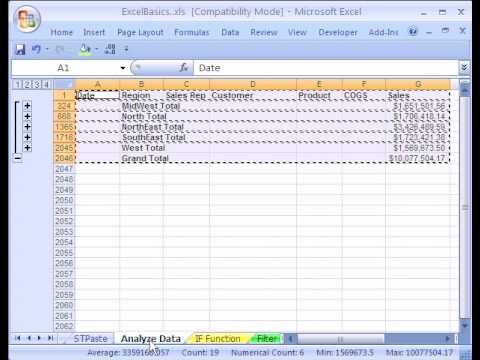Switch to the Analyze Data sheet tab
This screenshot has height=360, width=480.
151,339
